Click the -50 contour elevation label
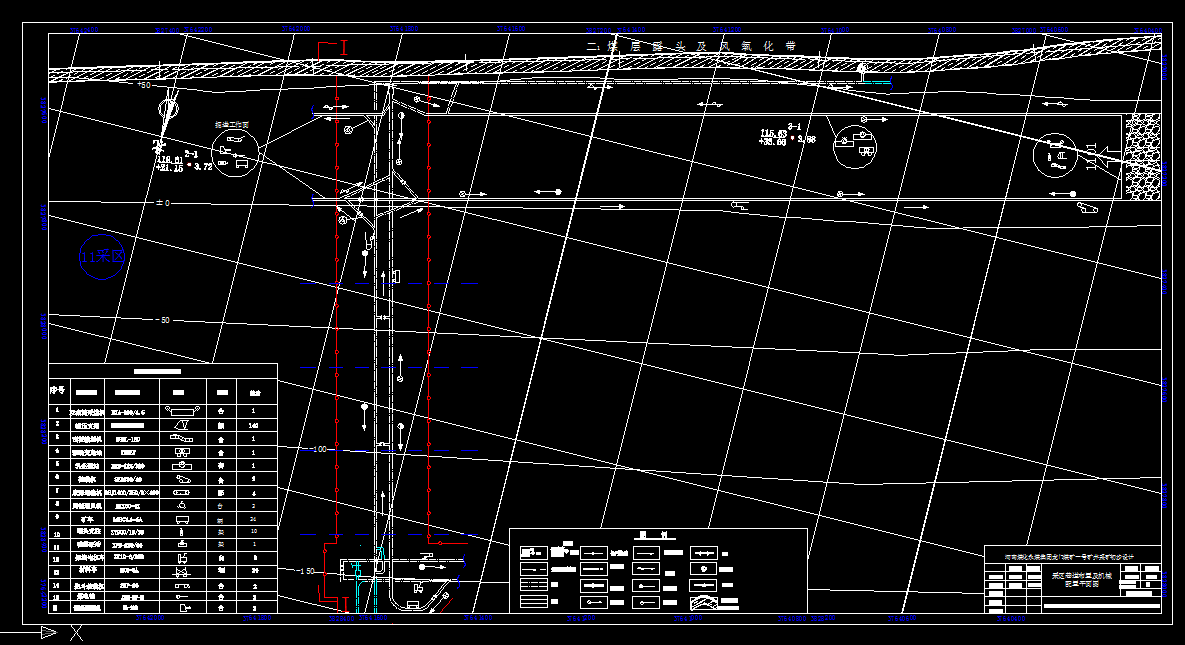The height and width of the screenshot is (645, 1185). 163,320
